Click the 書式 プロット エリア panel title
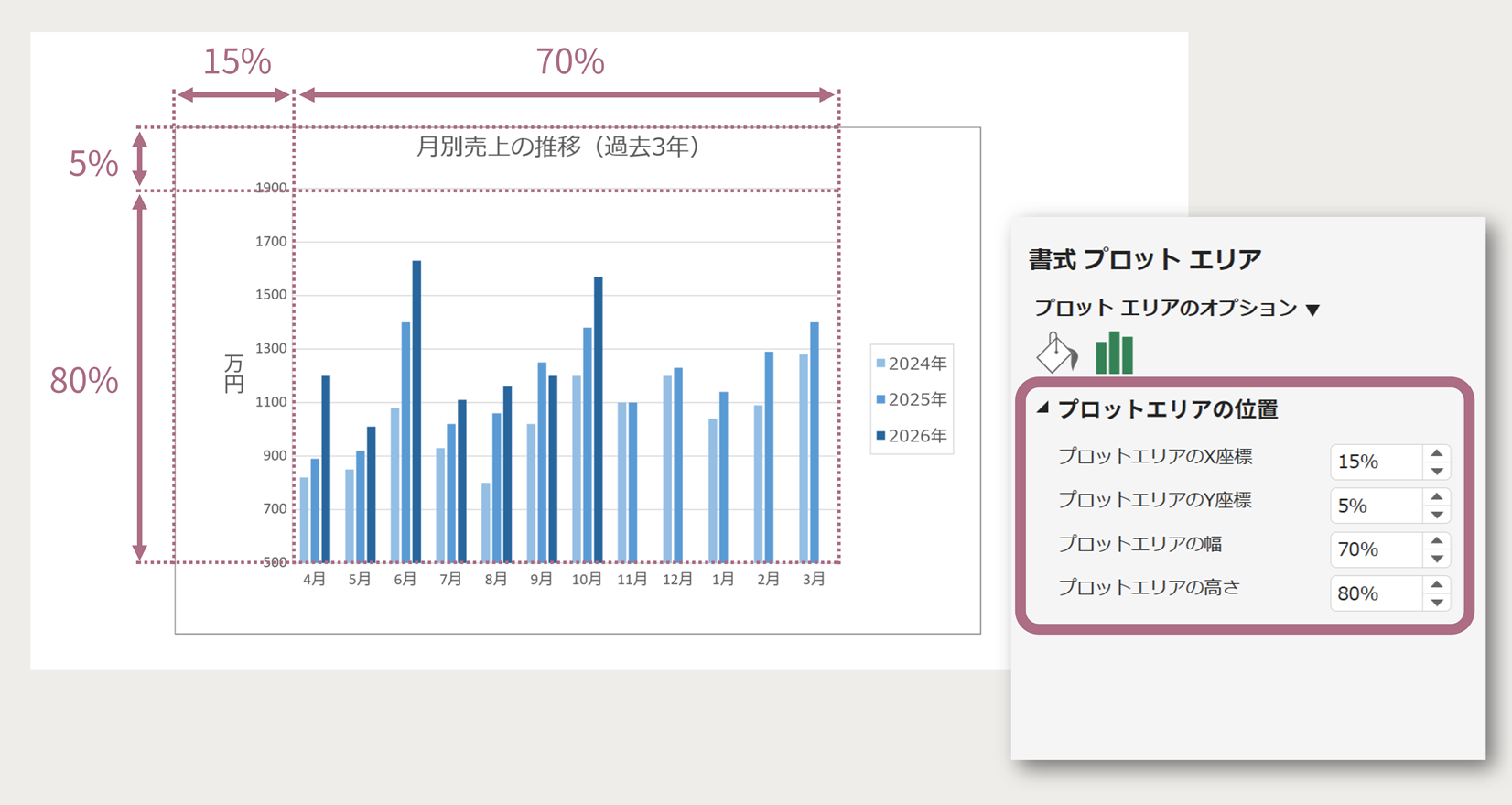This screenshot has height=805, width=1512. coord(1145,259)
